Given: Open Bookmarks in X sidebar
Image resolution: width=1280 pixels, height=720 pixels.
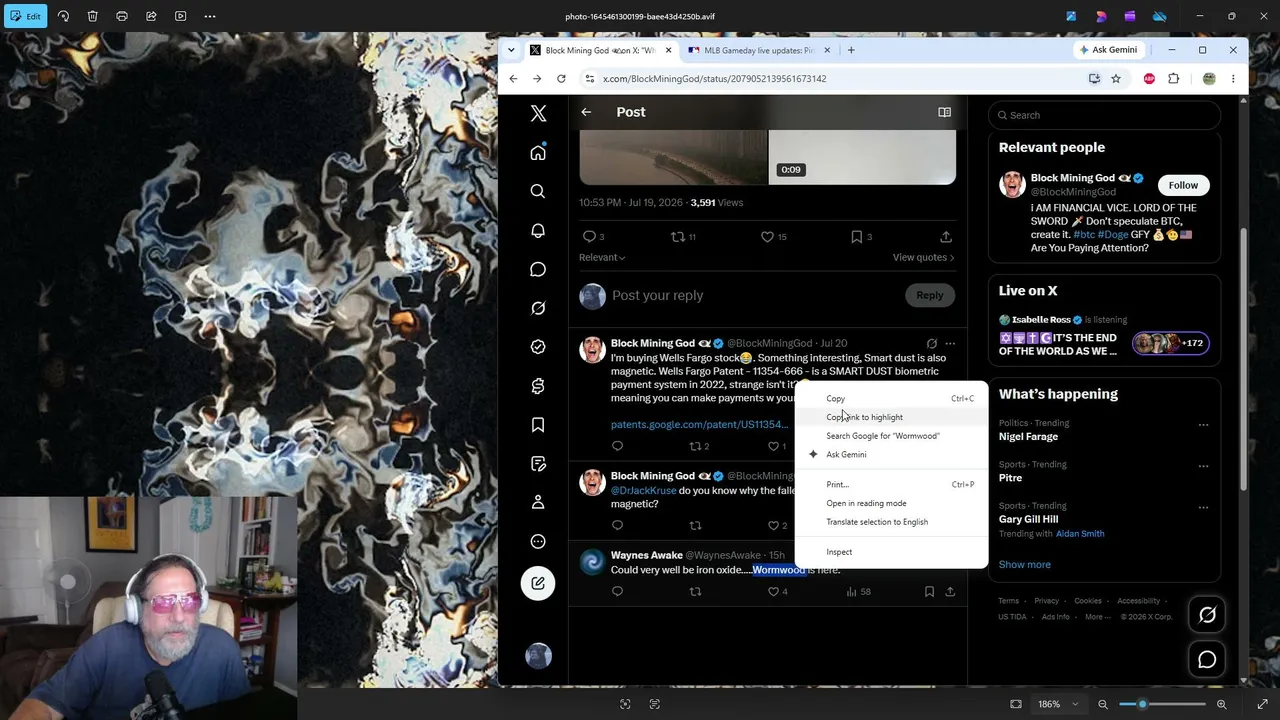Looking at the screenshot, I should pos(538,425).
